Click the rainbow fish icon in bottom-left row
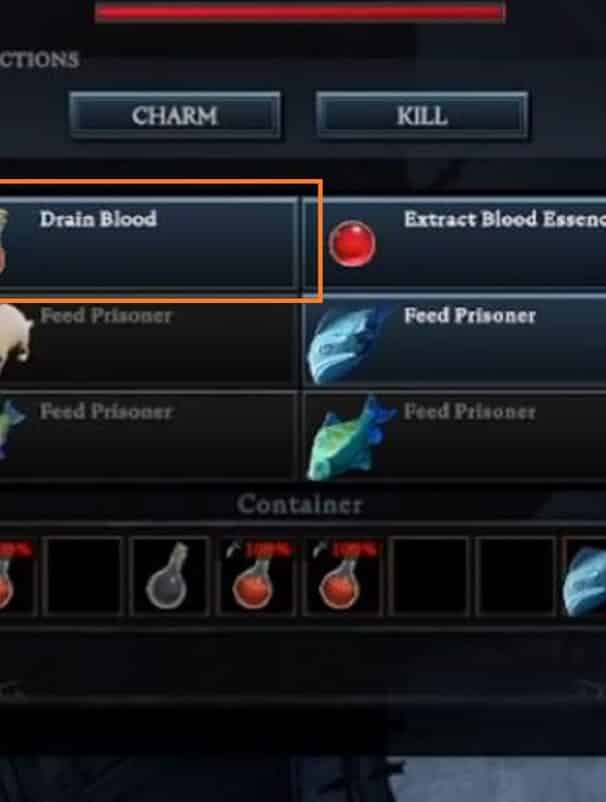Viewport: 606px width, 802px height. pos(10,430)
